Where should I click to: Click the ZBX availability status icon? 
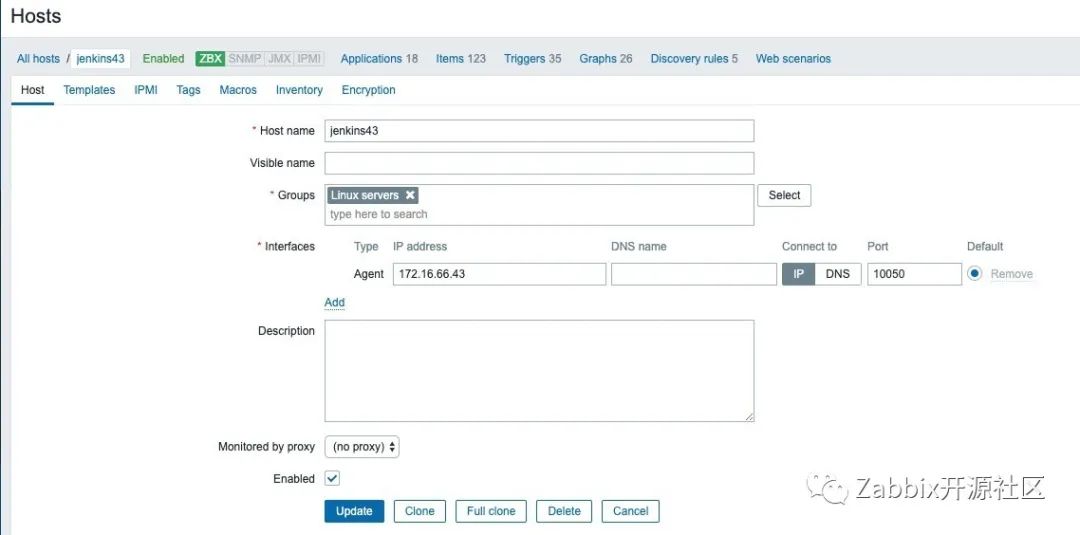click(x=210, y=59)
